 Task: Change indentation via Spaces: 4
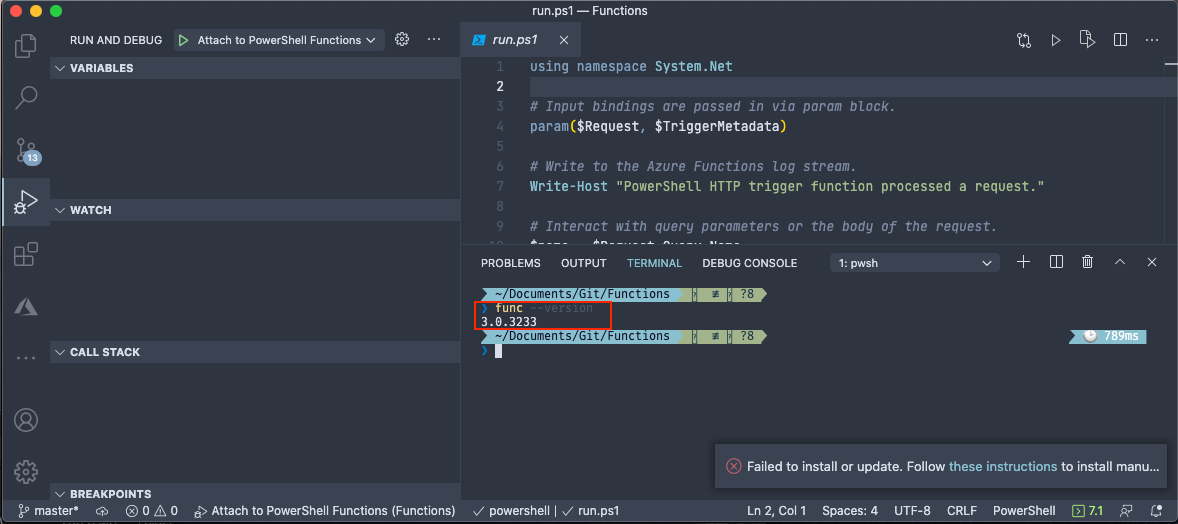850,510
